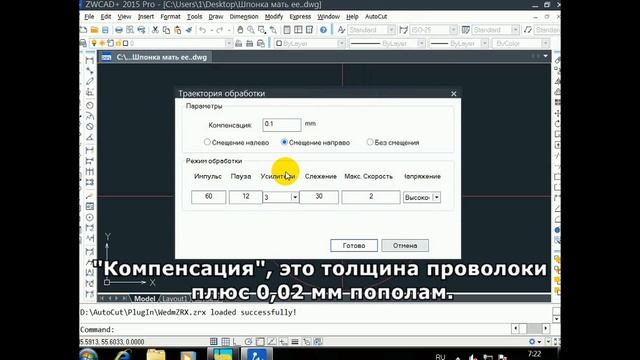Click the 'Отмена' button

click(405, 246)
